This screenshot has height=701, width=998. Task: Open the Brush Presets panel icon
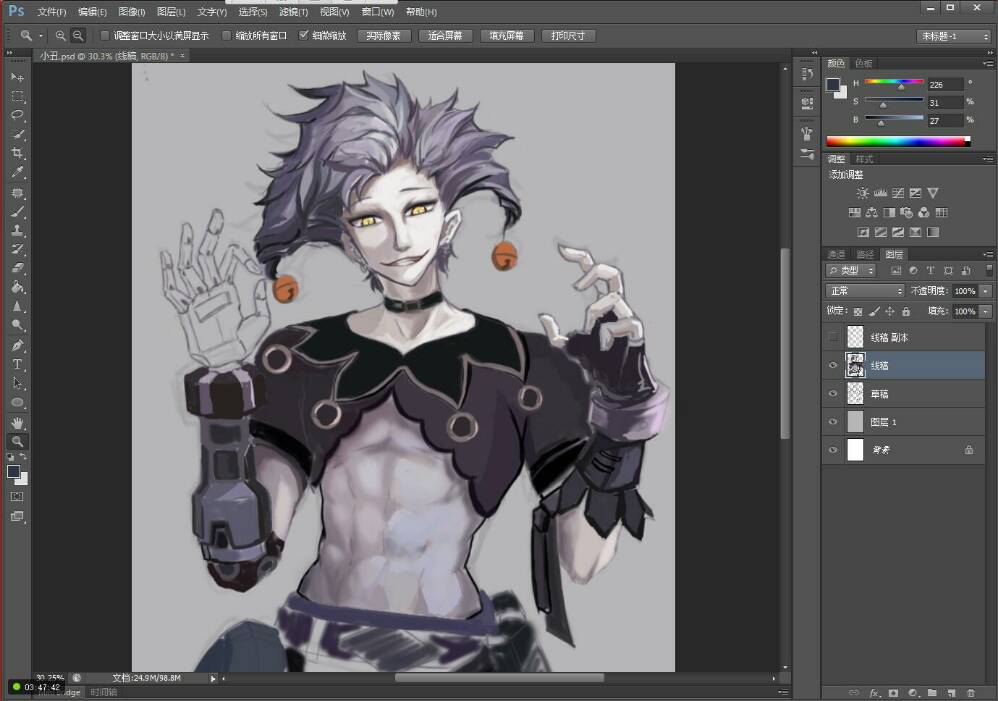click(807, 153)
